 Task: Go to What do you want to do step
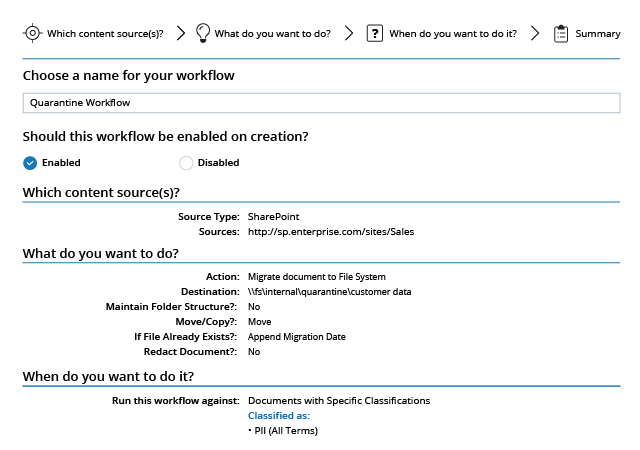pos(272,33)
